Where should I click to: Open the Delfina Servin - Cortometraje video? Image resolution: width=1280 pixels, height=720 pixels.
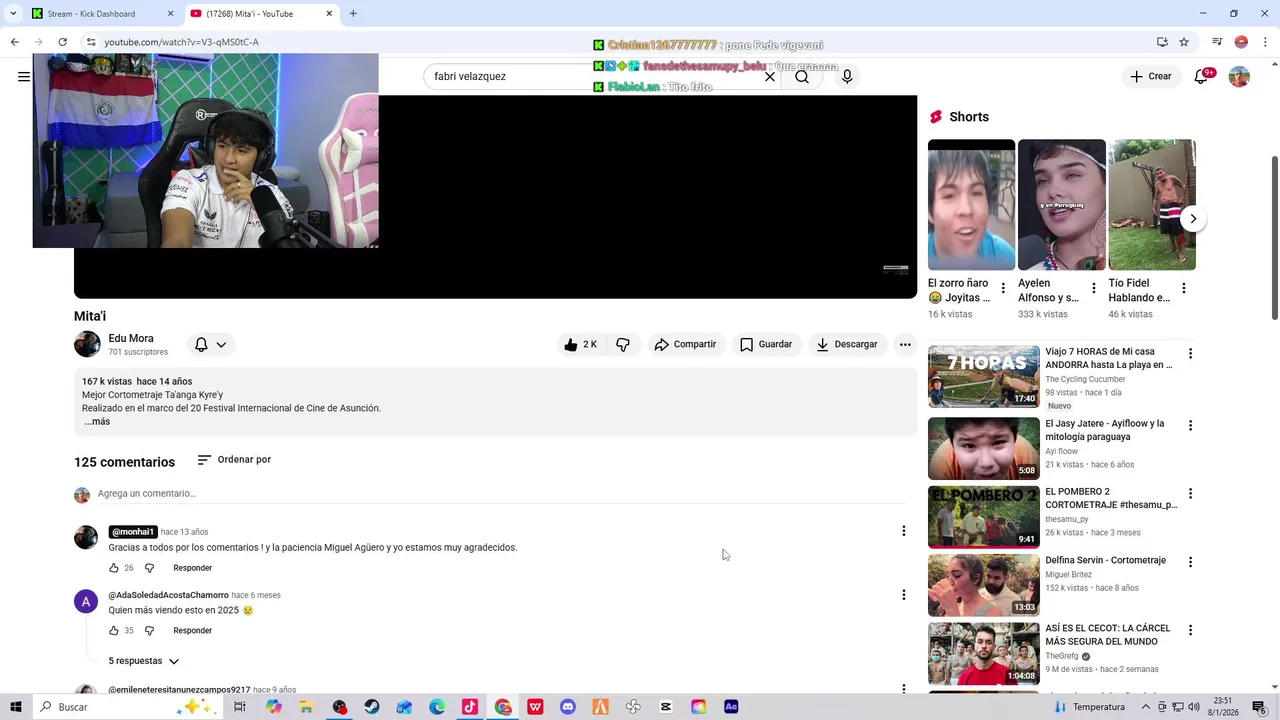point(1105,560)
